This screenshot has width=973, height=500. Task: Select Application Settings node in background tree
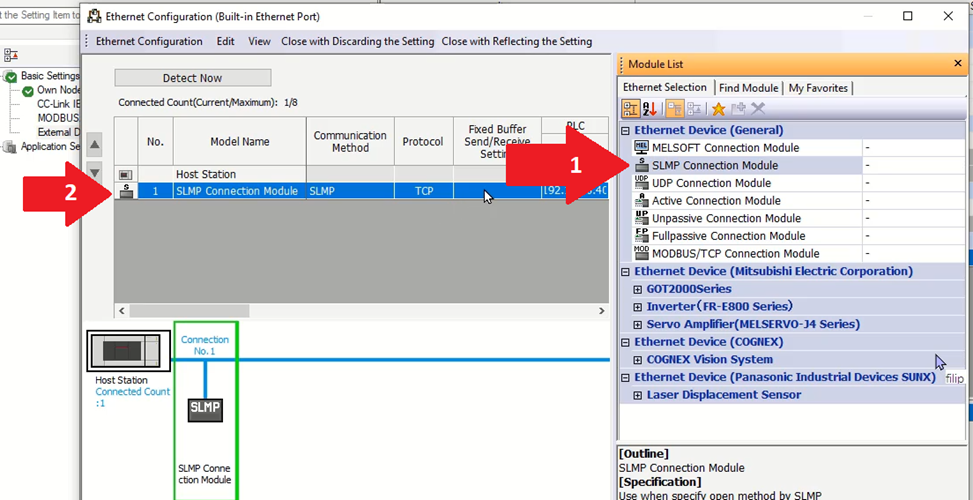pos(50,146)
